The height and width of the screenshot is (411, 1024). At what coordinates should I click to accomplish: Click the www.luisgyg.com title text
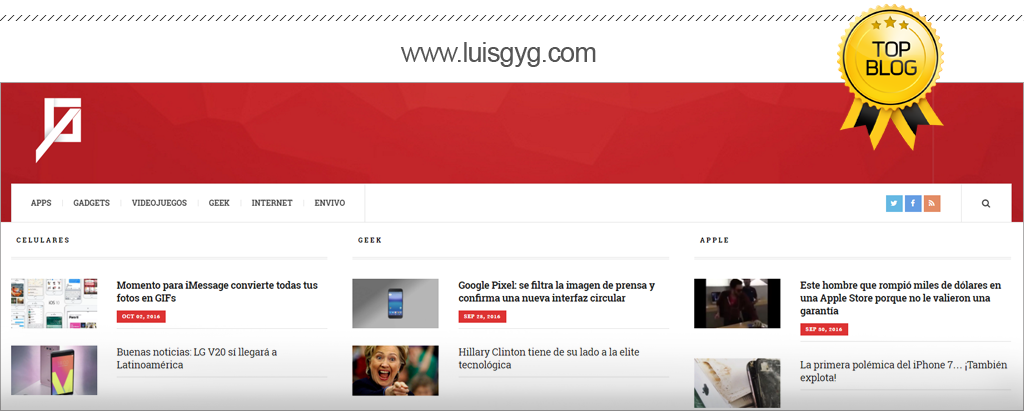pyautogui.click(x=498, y=53)
